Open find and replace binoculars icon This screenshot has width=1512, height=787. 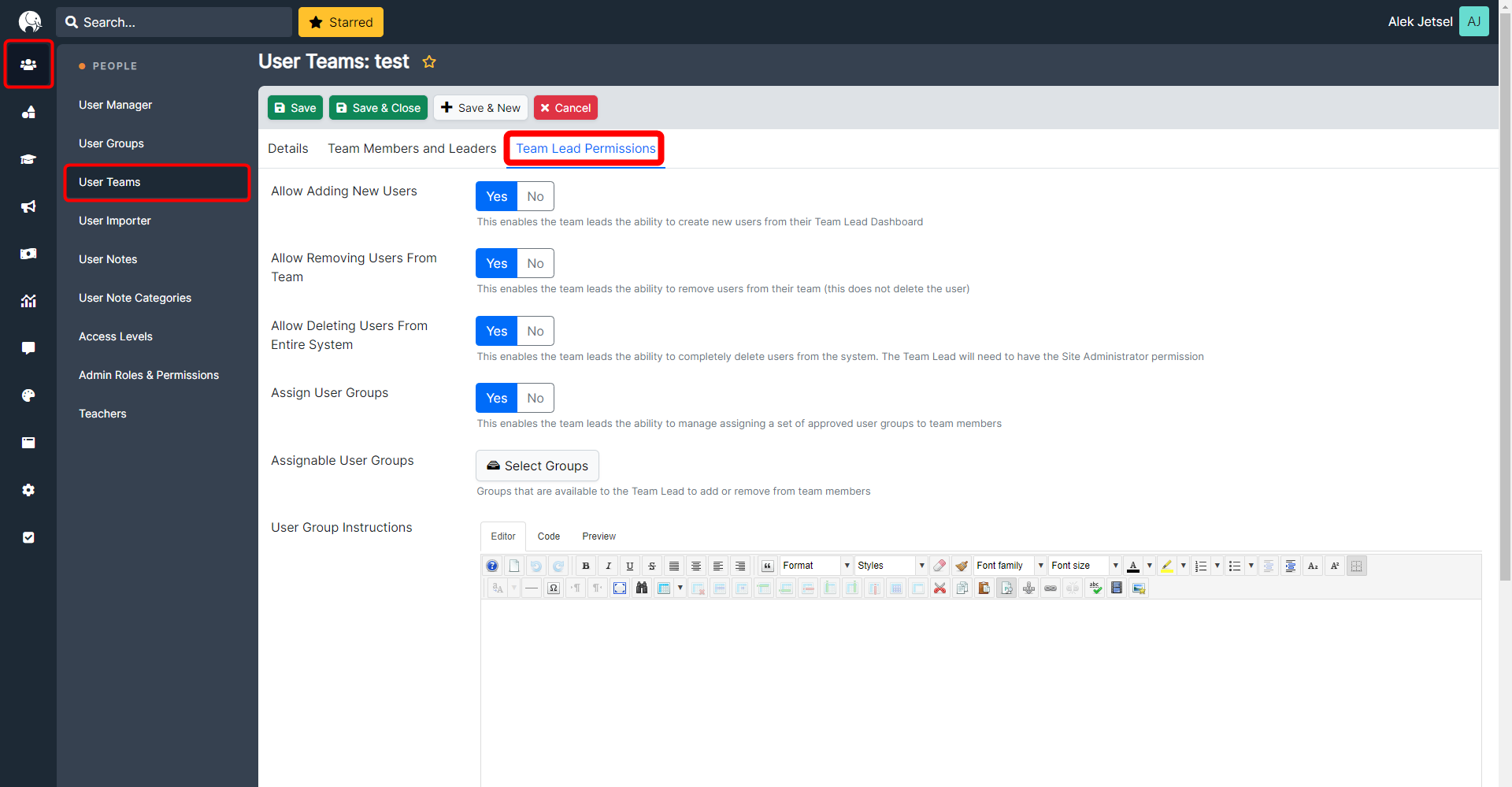tap(642, 588)
